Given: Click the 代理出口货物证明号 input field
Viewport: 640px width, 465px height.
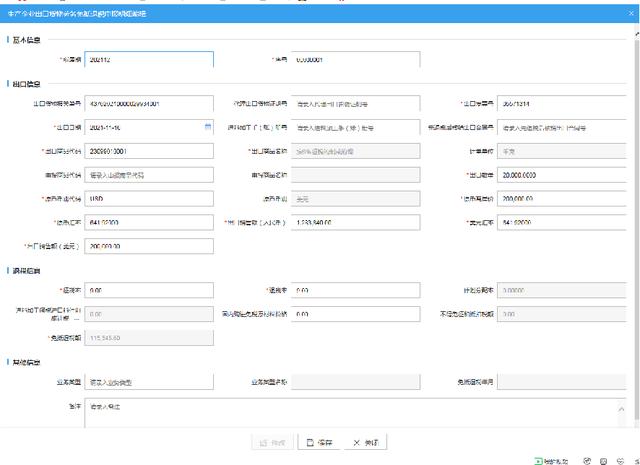Looking at the screenshot, I should [354, 103].
